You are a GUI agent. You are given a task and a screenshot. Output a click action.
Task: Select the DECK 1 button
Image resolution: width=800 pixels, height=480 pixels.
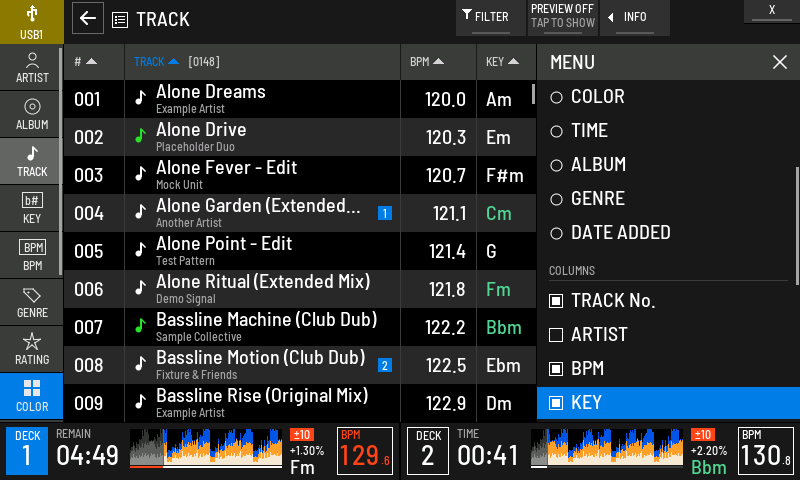tap(27, 451)
